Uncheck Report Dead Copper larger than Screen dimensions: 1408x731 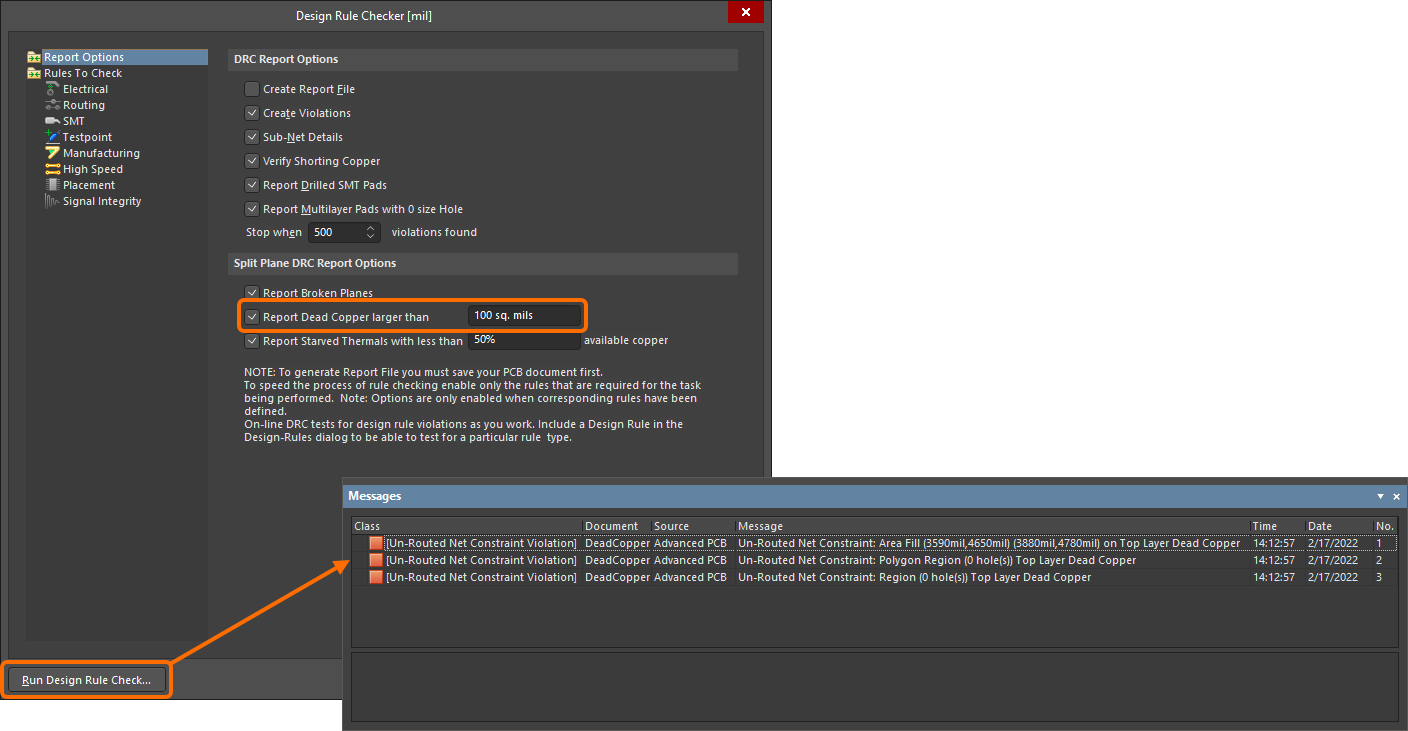[x=252, y=317]
